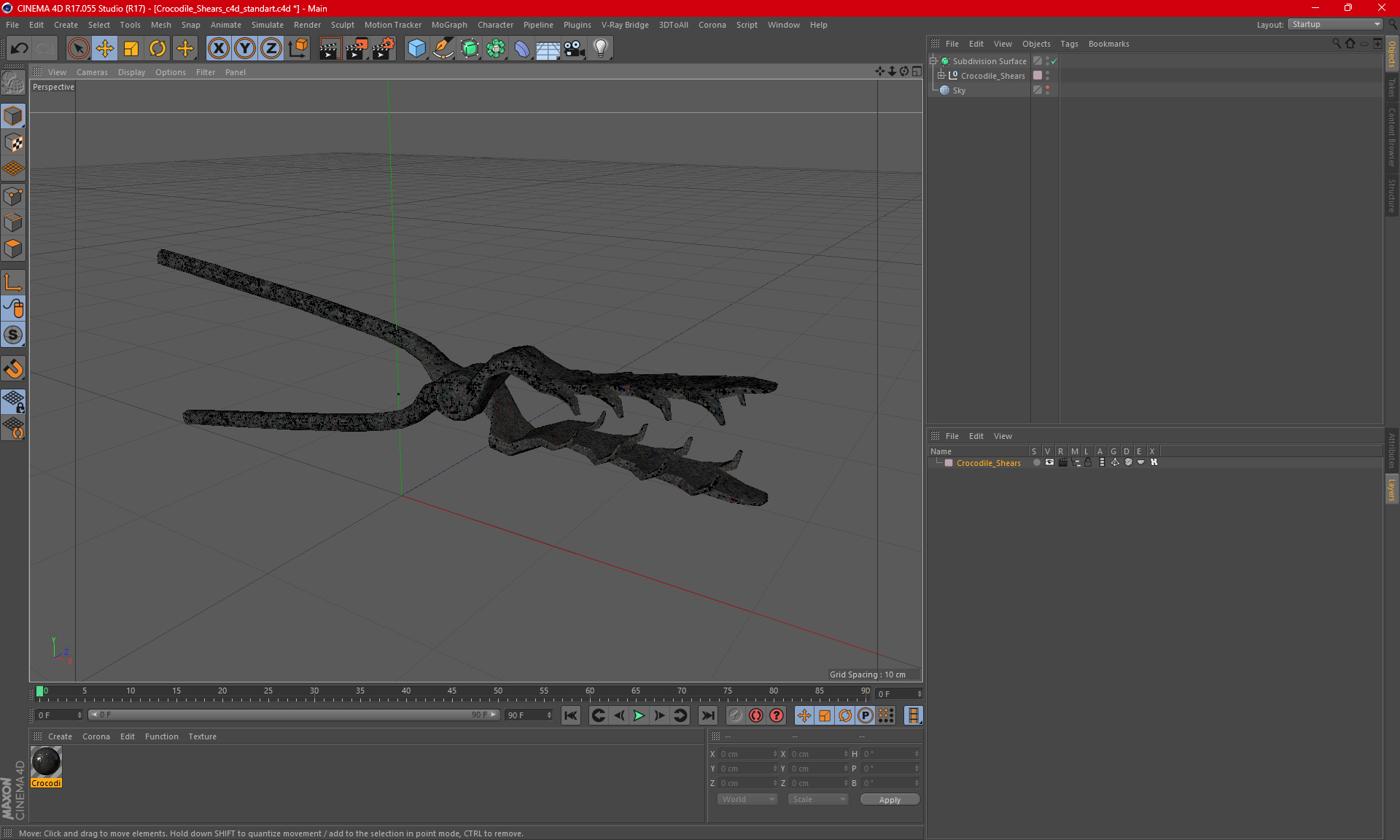Open the World coordinate dropdown
The image size is (1400, 840).
tap(747, 799)
